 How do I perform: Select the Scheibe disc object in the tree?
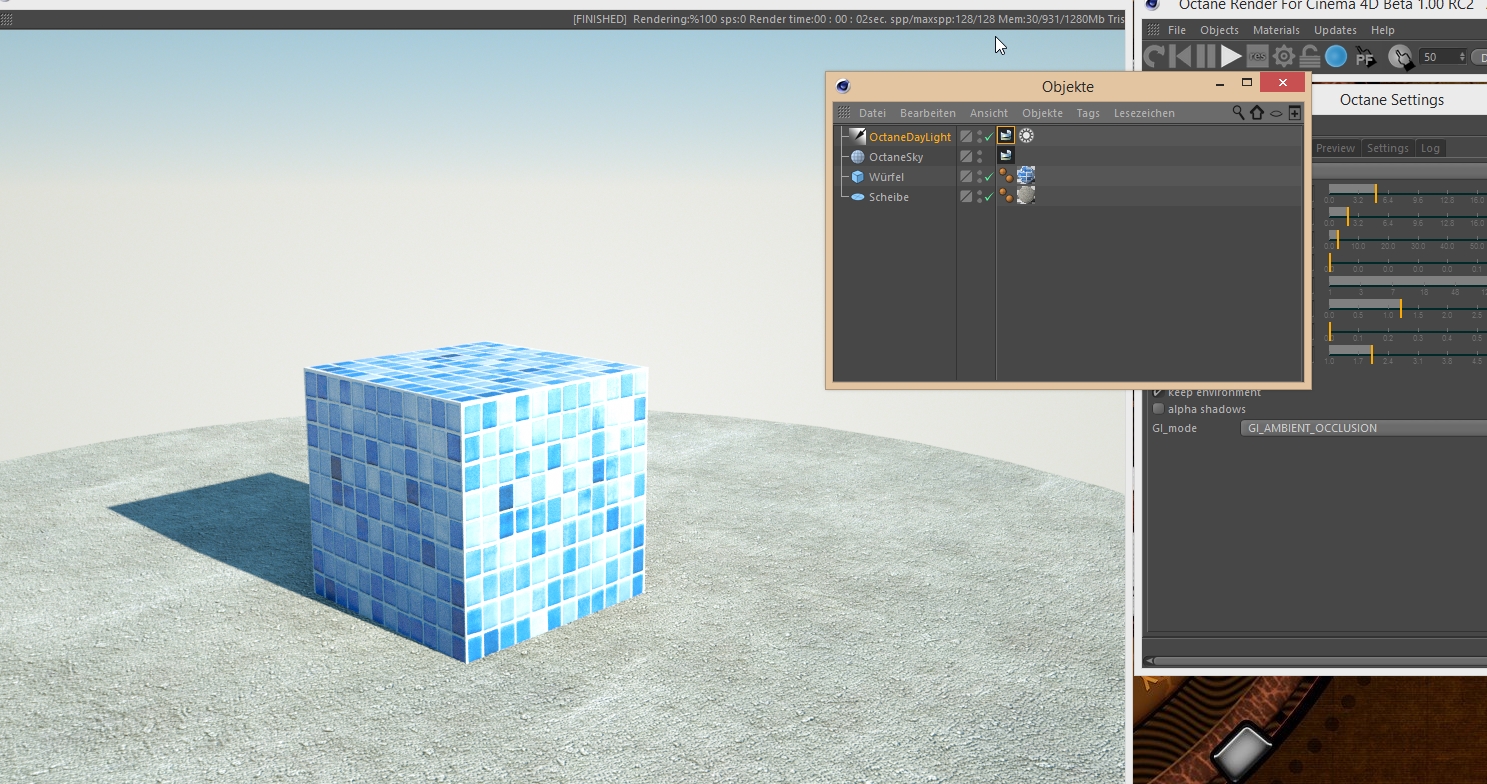(x=888, y=197)
